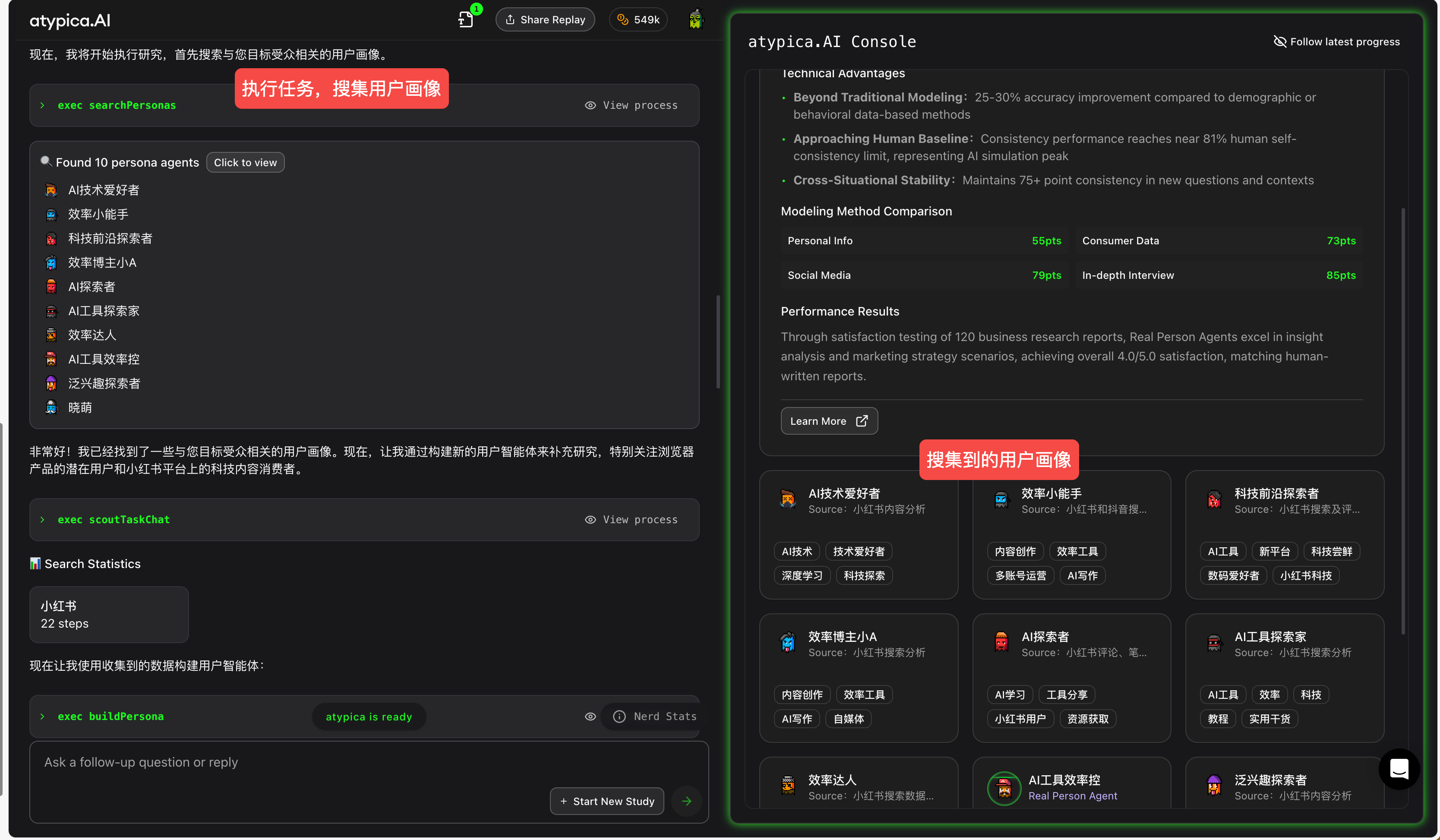Click the In-depth Interview 85pts row
This screenshot has width=1440, height=840.
[x=1219, y=275]
